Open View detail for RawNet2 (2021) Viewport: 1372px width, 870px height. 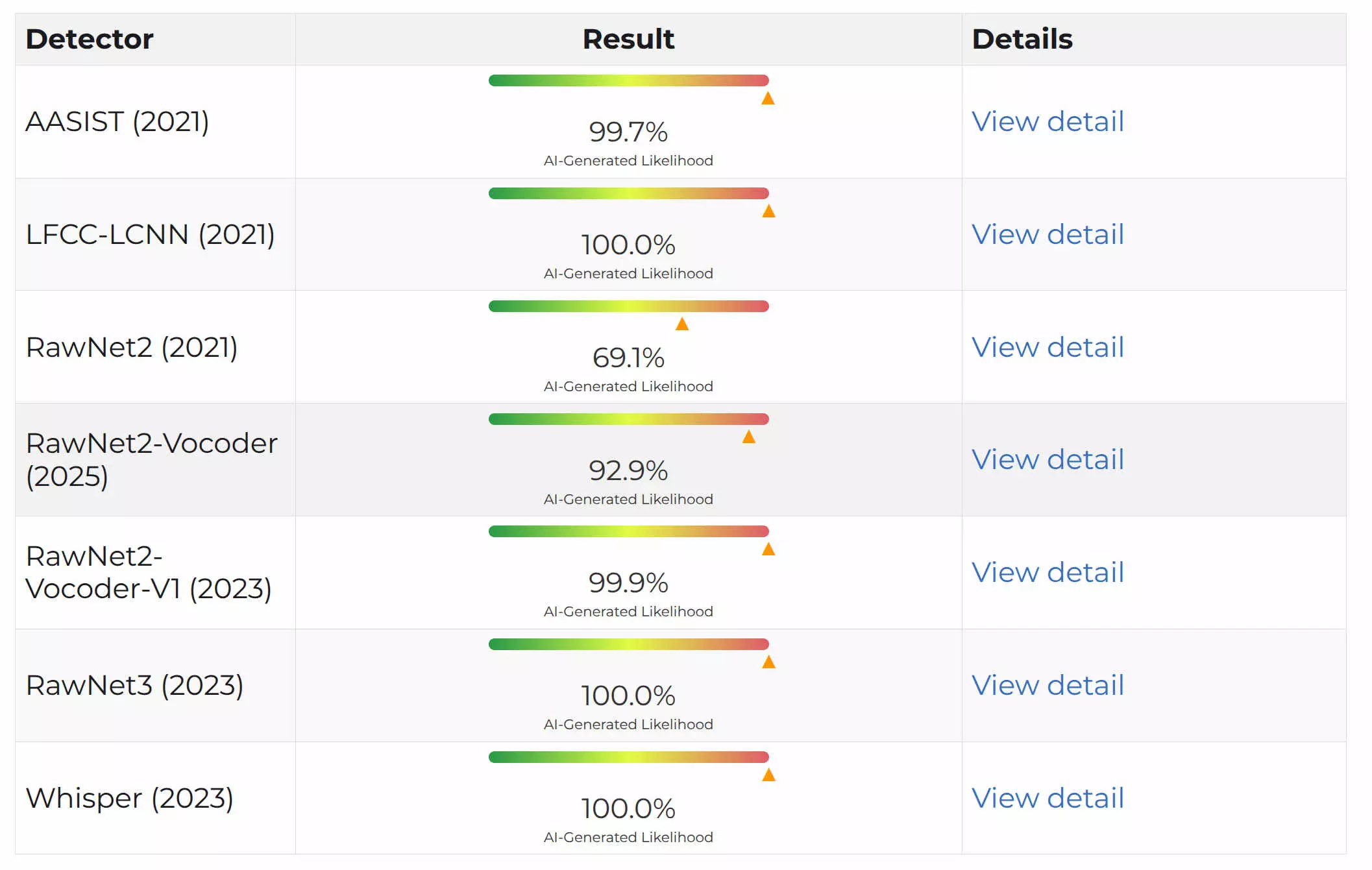click(1047, 347)
